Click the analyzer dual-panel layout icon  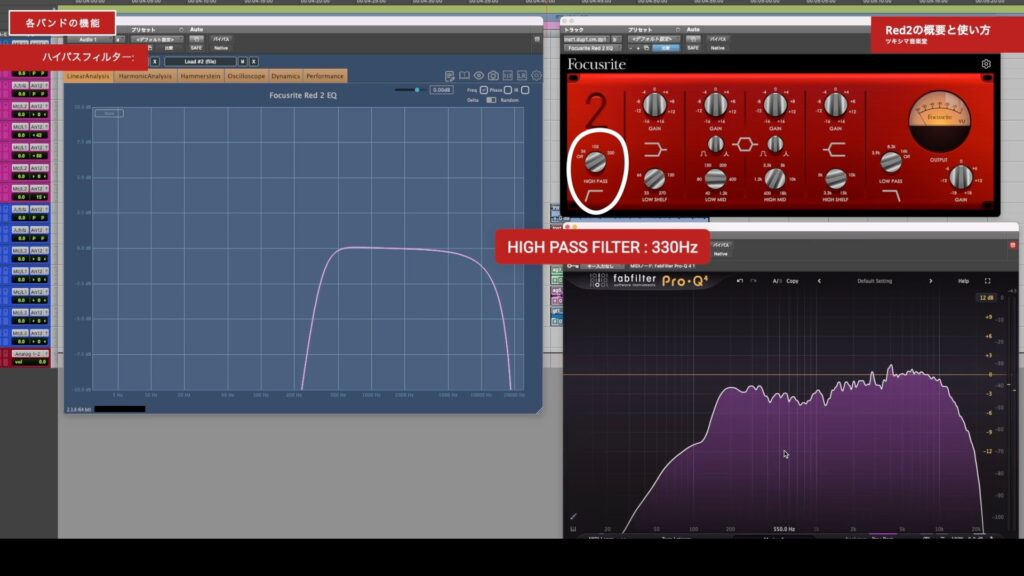tap(507, 76)
